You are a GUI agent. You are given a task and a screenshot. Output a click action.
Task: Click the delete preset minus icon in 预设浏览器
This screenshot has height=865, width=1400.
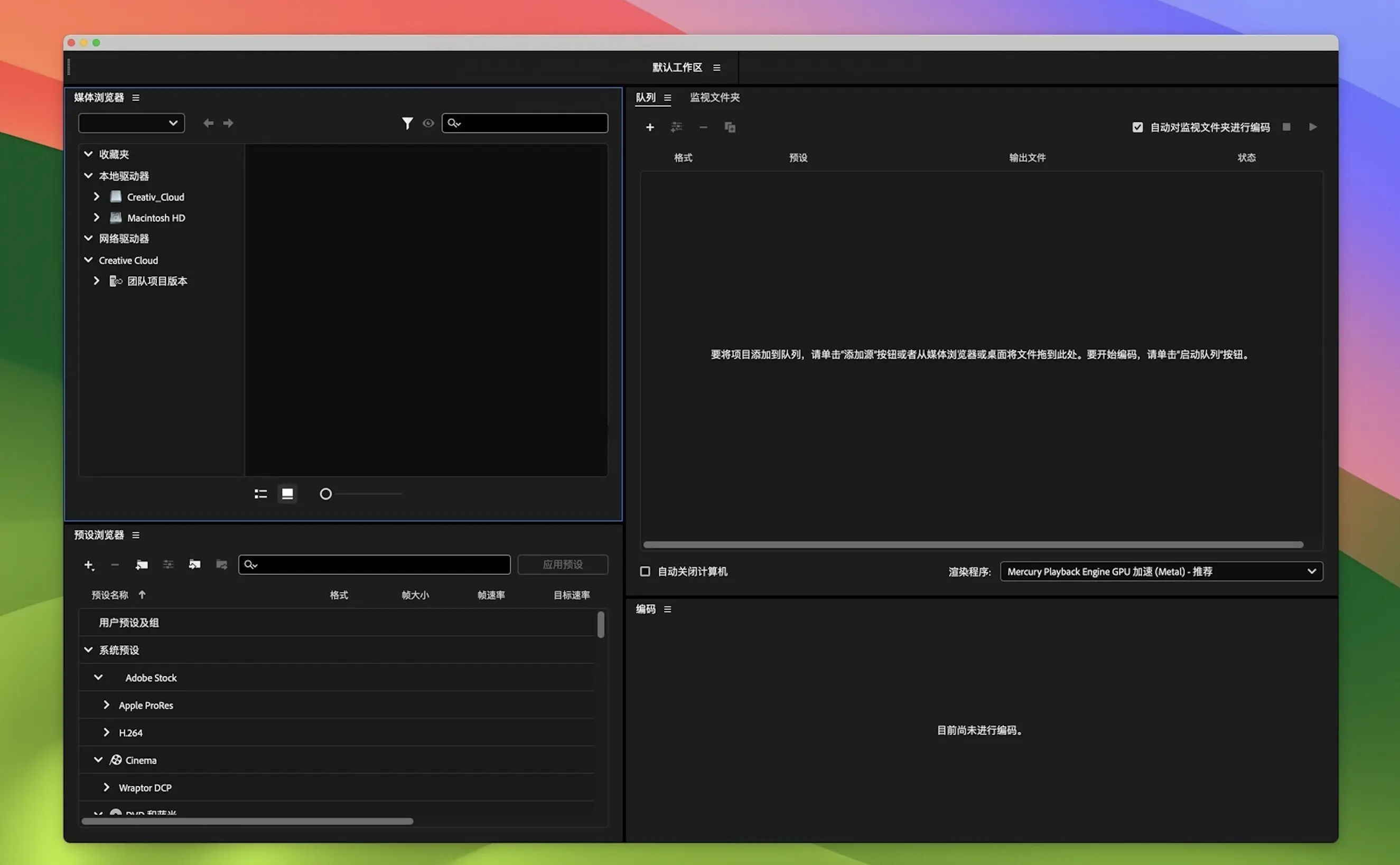115,565
